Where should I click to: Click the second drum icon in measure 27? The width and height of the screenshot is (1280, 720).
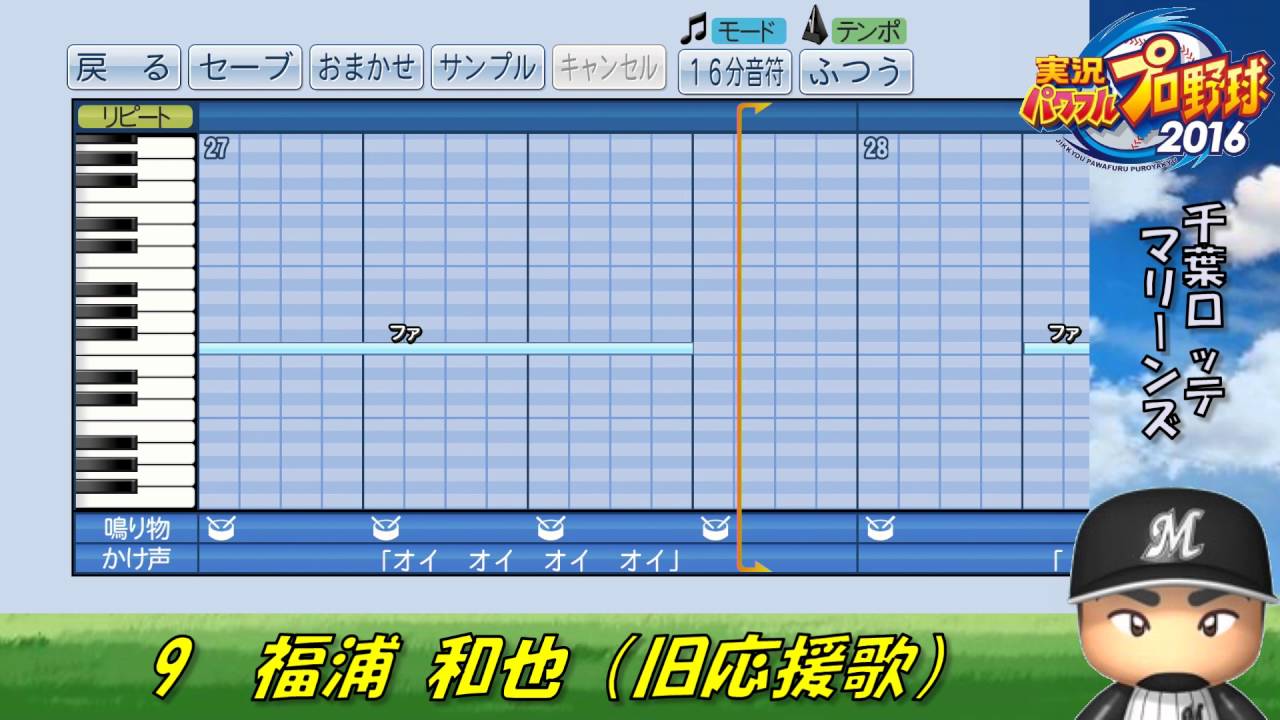pyautogui.click(x=386, y=527)
